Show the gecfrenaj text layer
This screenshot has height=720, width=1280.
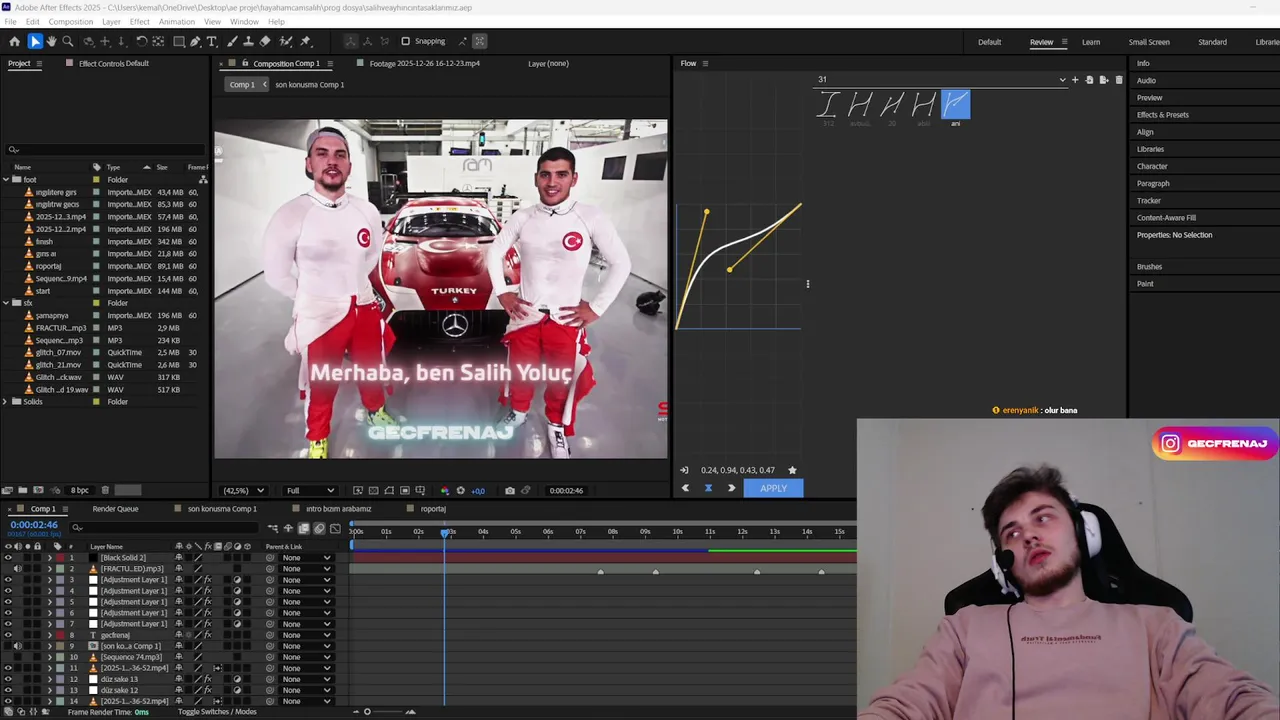[x=8, y=635]
